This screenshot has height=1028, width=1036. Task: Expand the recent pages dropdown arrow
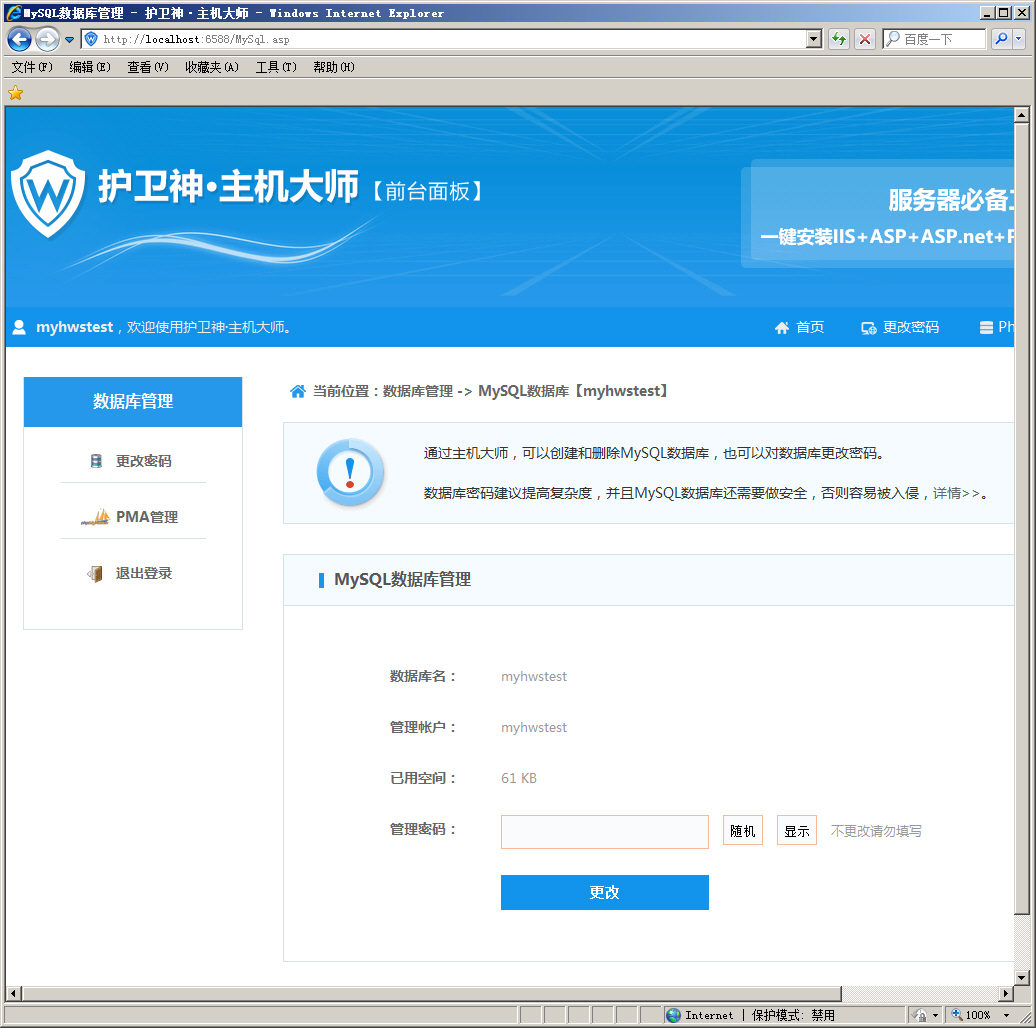(x=69, y=40)
